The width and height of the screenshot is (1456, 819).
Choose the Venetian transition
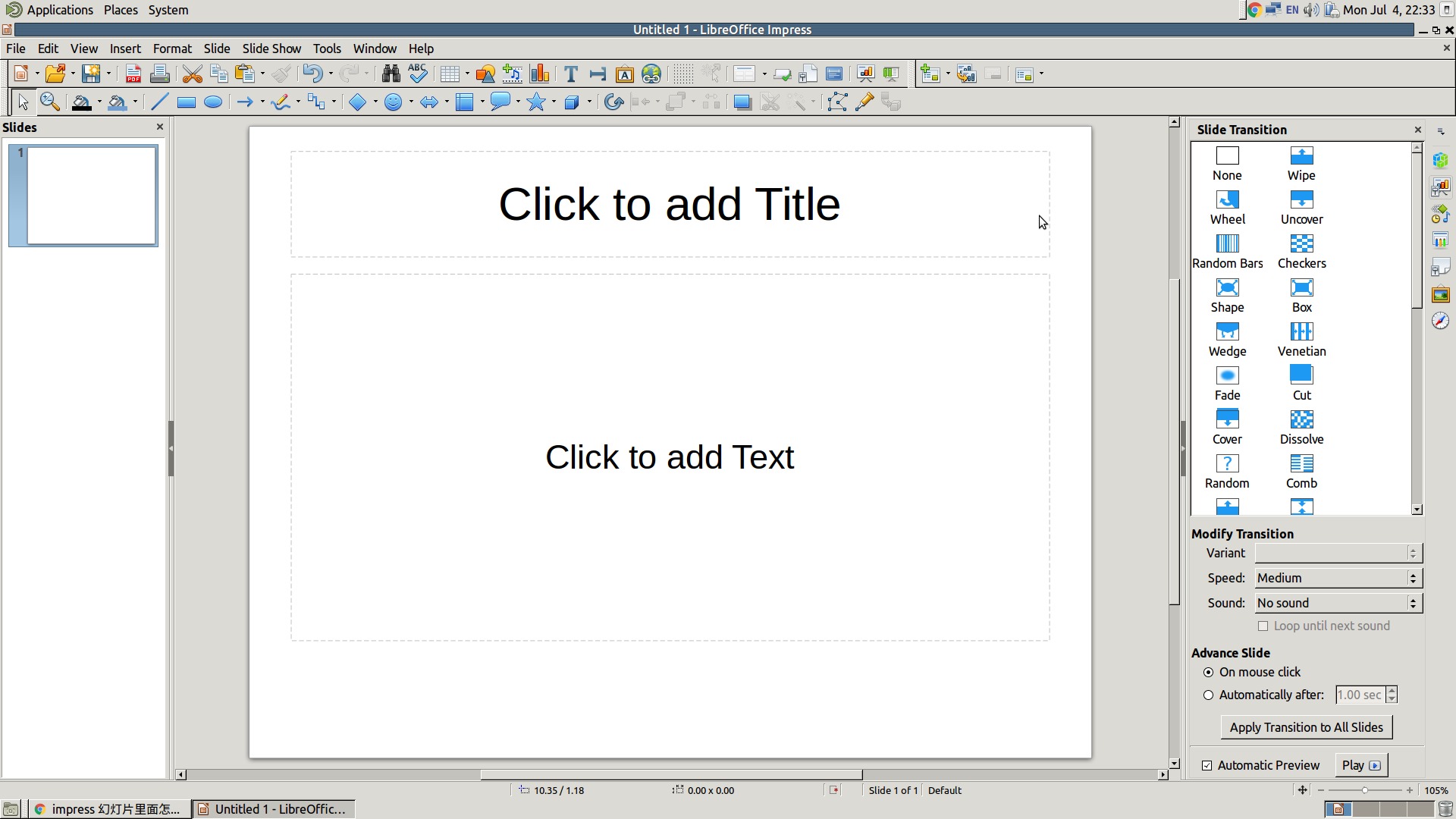1301,340
